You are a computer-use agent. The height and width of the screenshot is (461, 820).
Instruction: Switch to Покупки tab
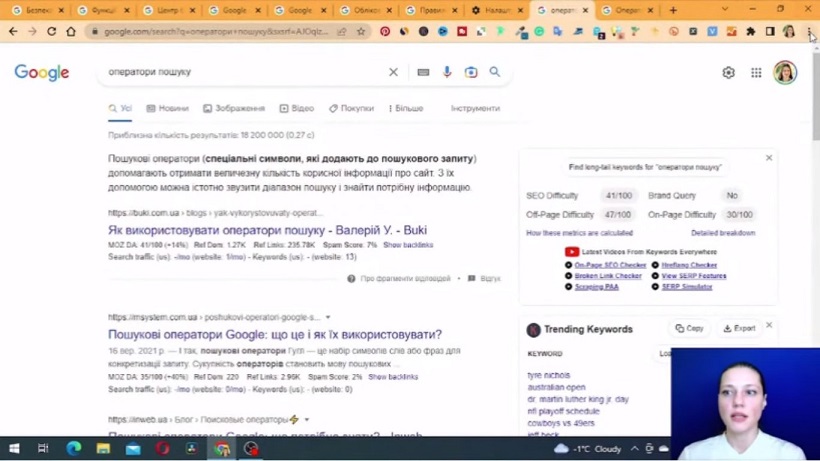coord(351,108)
